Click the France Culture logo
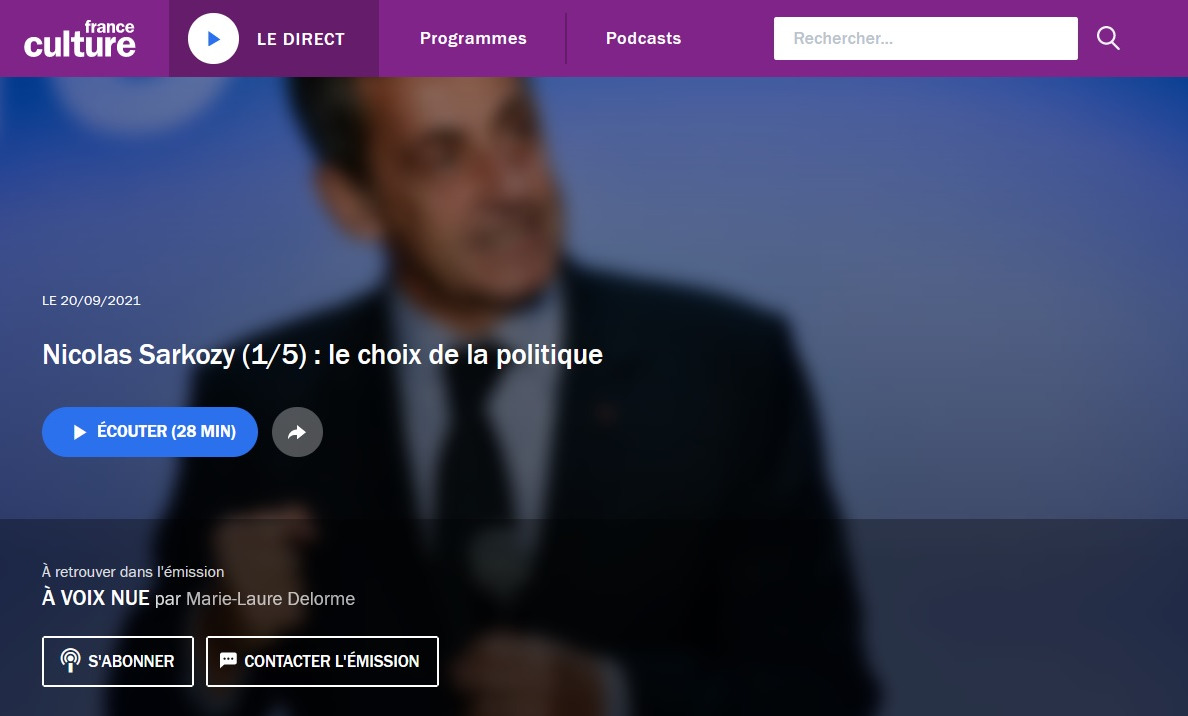The height and width of the screenshot is (716, 1188). coord(80,39)
